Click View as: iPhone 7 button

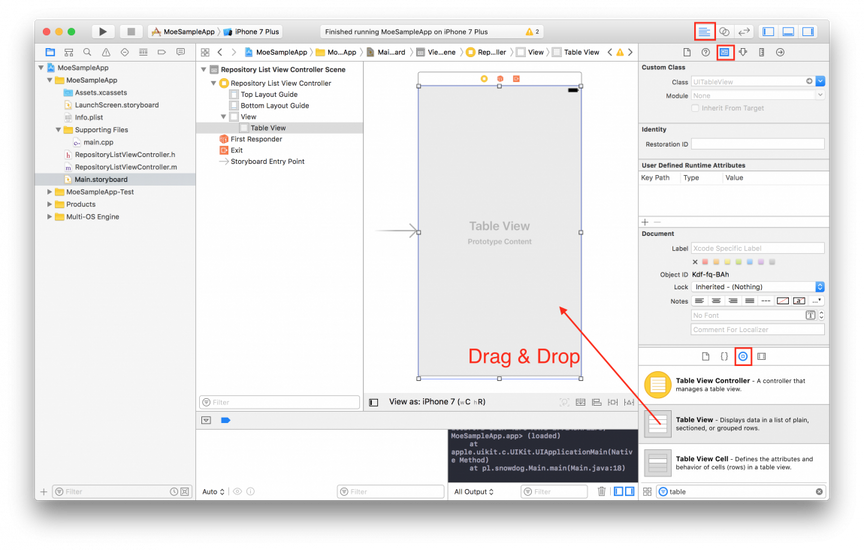pyautogui.click(x=437, y=402)
